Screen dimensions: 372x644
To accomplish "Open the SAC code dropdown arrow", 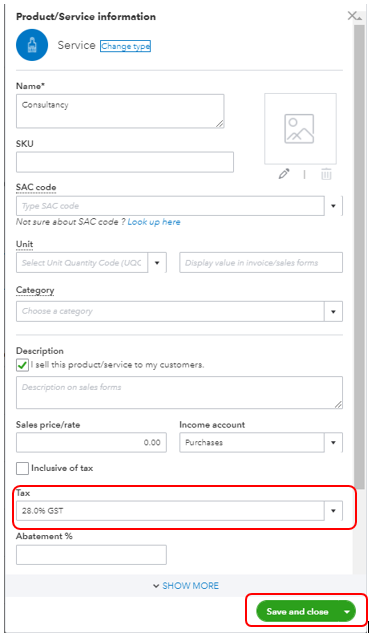I will 333,206.
